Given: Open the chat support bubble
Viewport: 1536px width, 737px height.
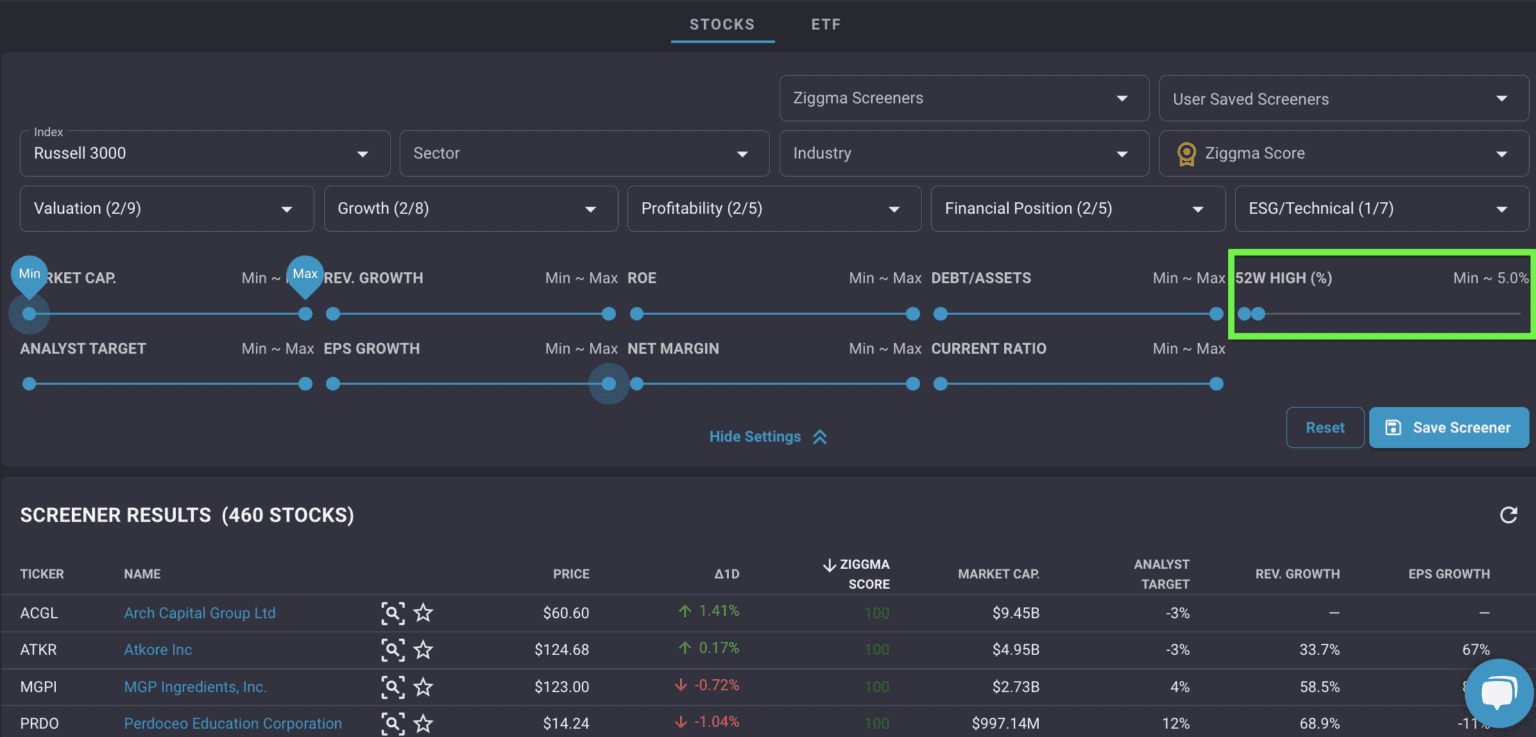Looking at the screenshot, I should [1498, 692].
